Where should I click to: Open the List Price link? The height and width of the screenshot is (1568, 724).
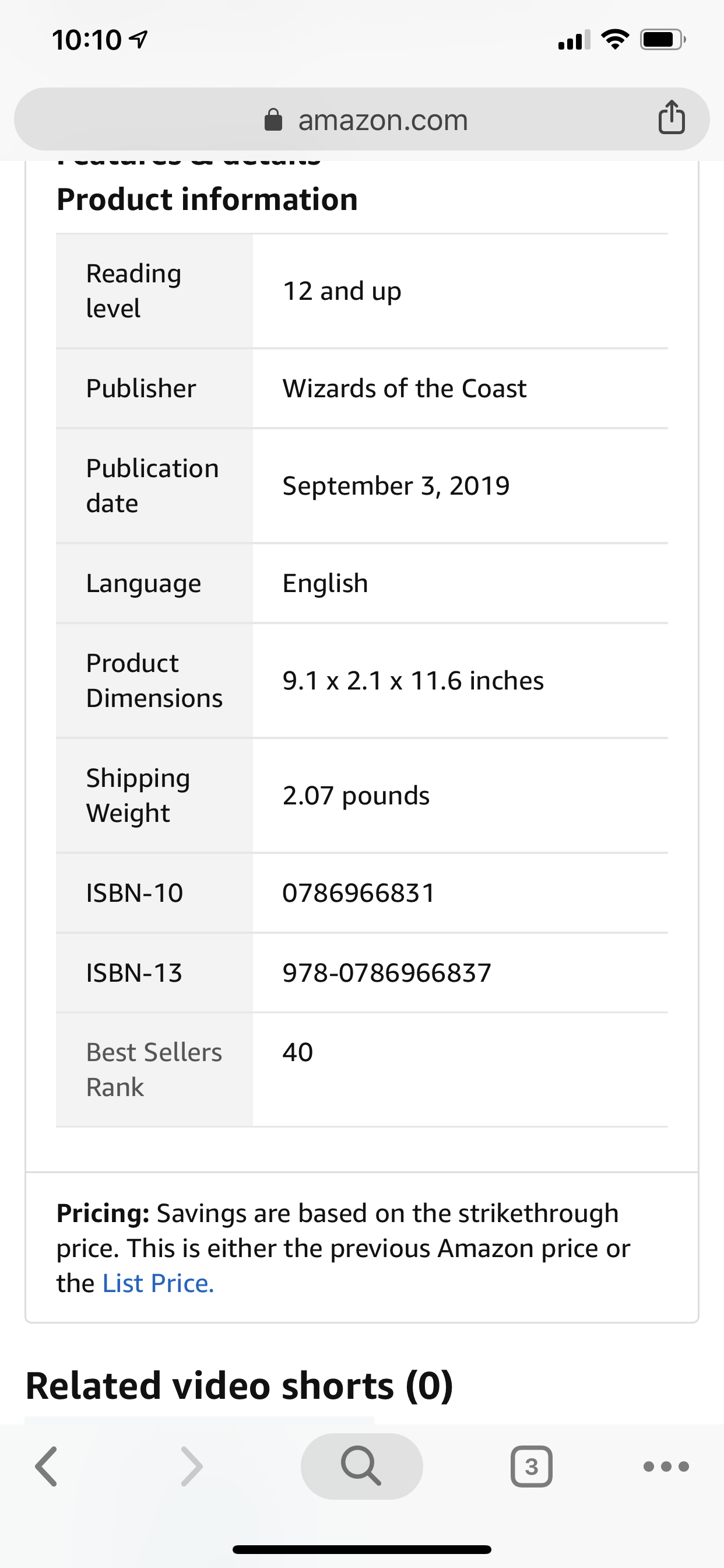point(158,1283)
